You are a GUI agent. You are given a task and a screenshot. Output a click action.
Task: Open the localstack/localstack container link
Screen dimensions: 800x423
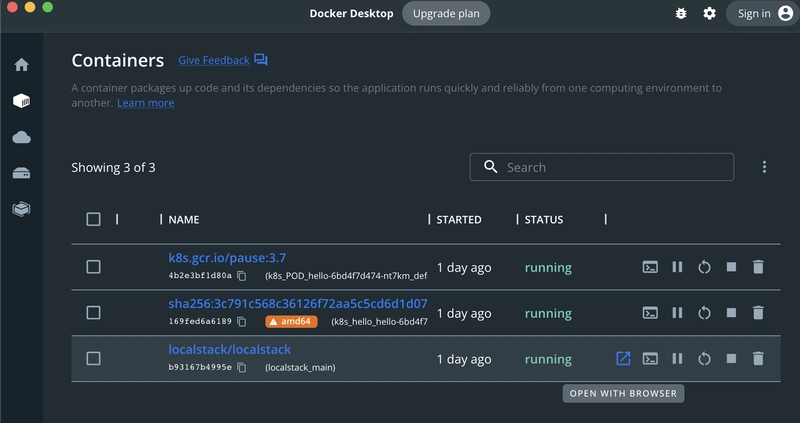(230, 350)
